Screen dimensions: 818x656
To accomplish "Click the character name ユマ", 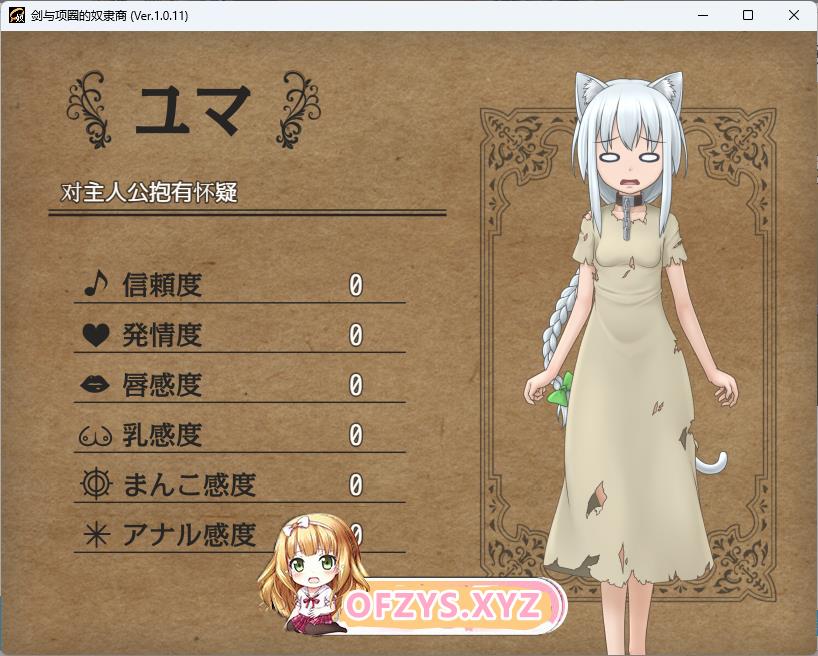I will click(192, 109).
